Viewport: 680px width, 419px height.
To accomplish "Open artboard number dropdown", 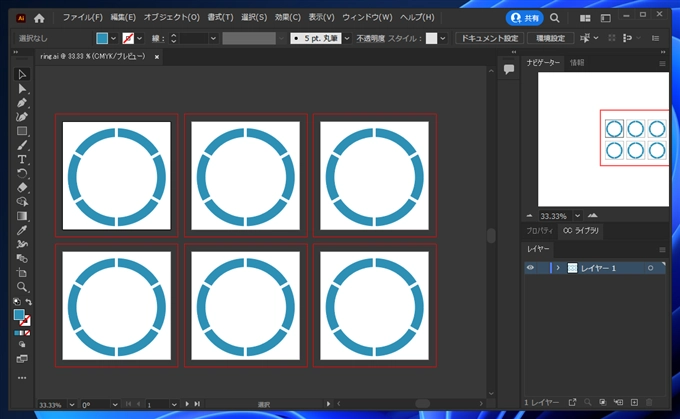I will (x=174, y=404).
